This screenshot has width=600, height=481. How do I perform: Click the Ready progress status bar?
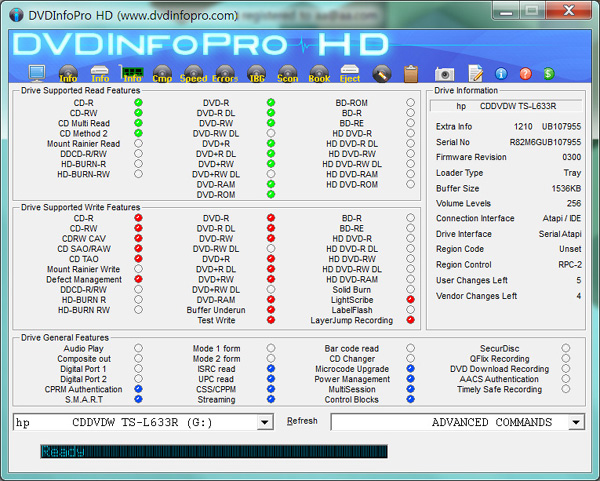(x=214, y=452)
